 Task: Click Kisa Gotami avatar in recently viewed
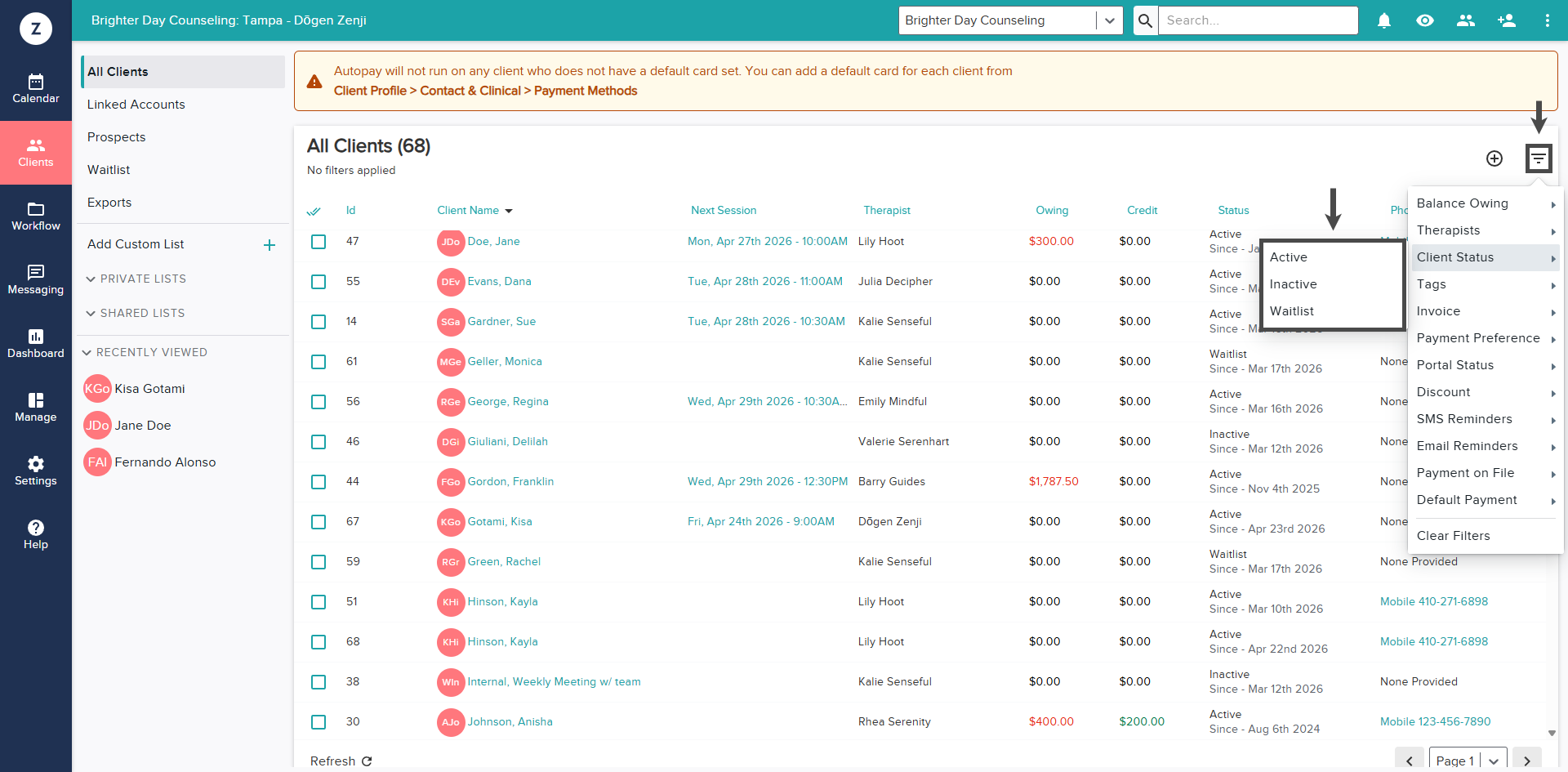97,389
